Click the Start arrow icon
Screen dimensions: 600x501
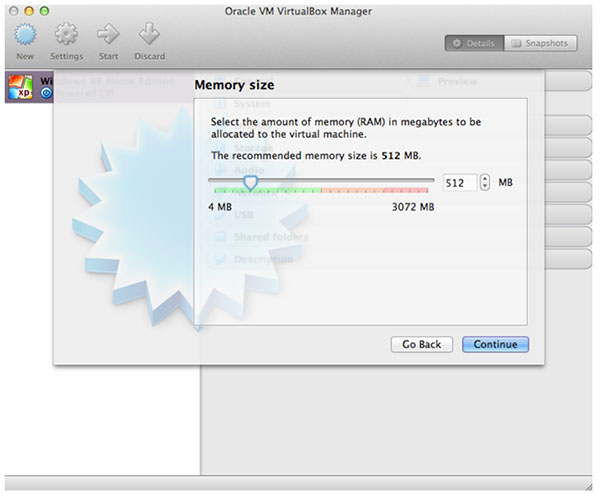(108, 34)
